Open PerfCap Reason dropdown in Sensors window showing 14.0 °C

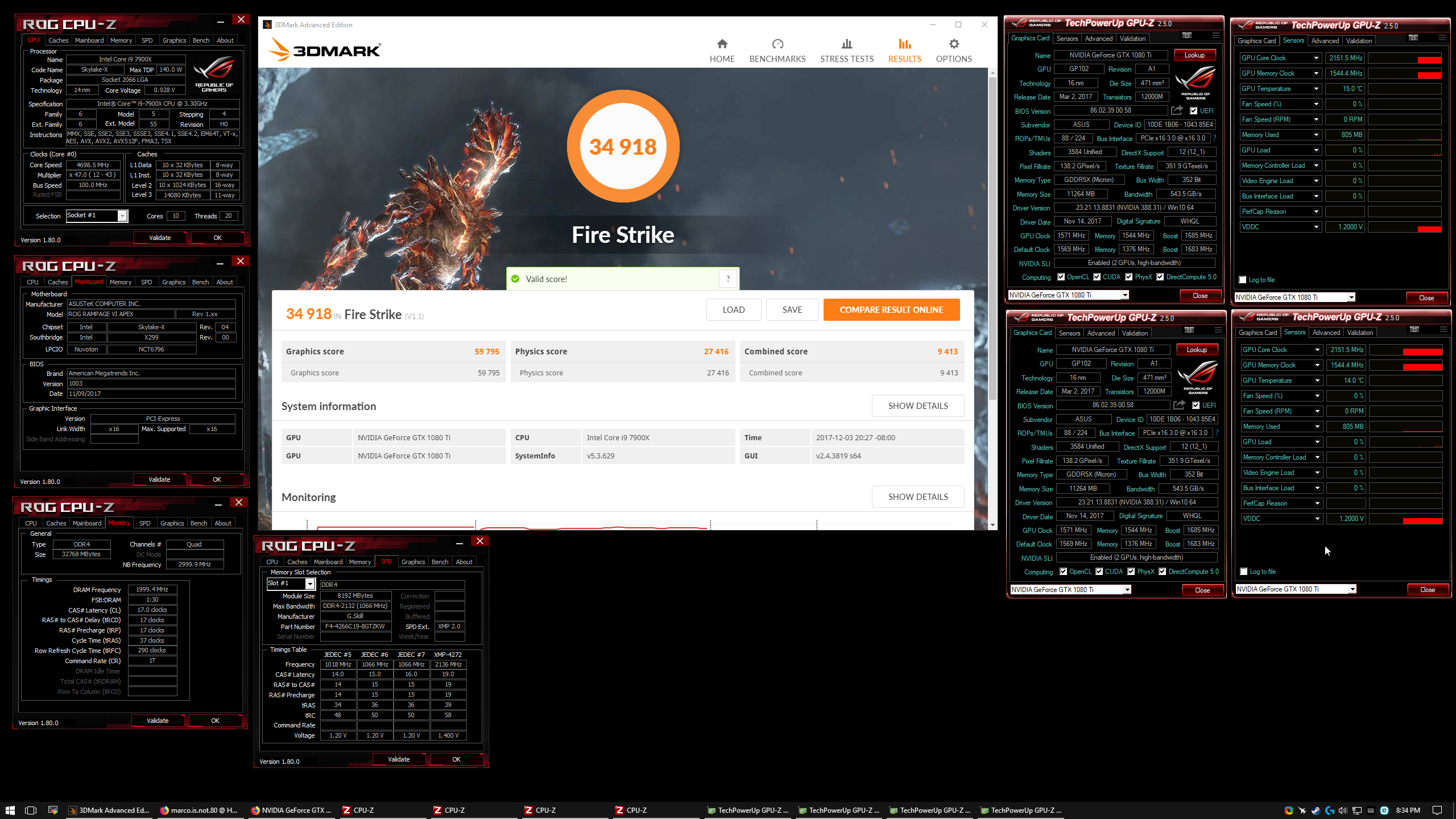[x=1317, y=503]
